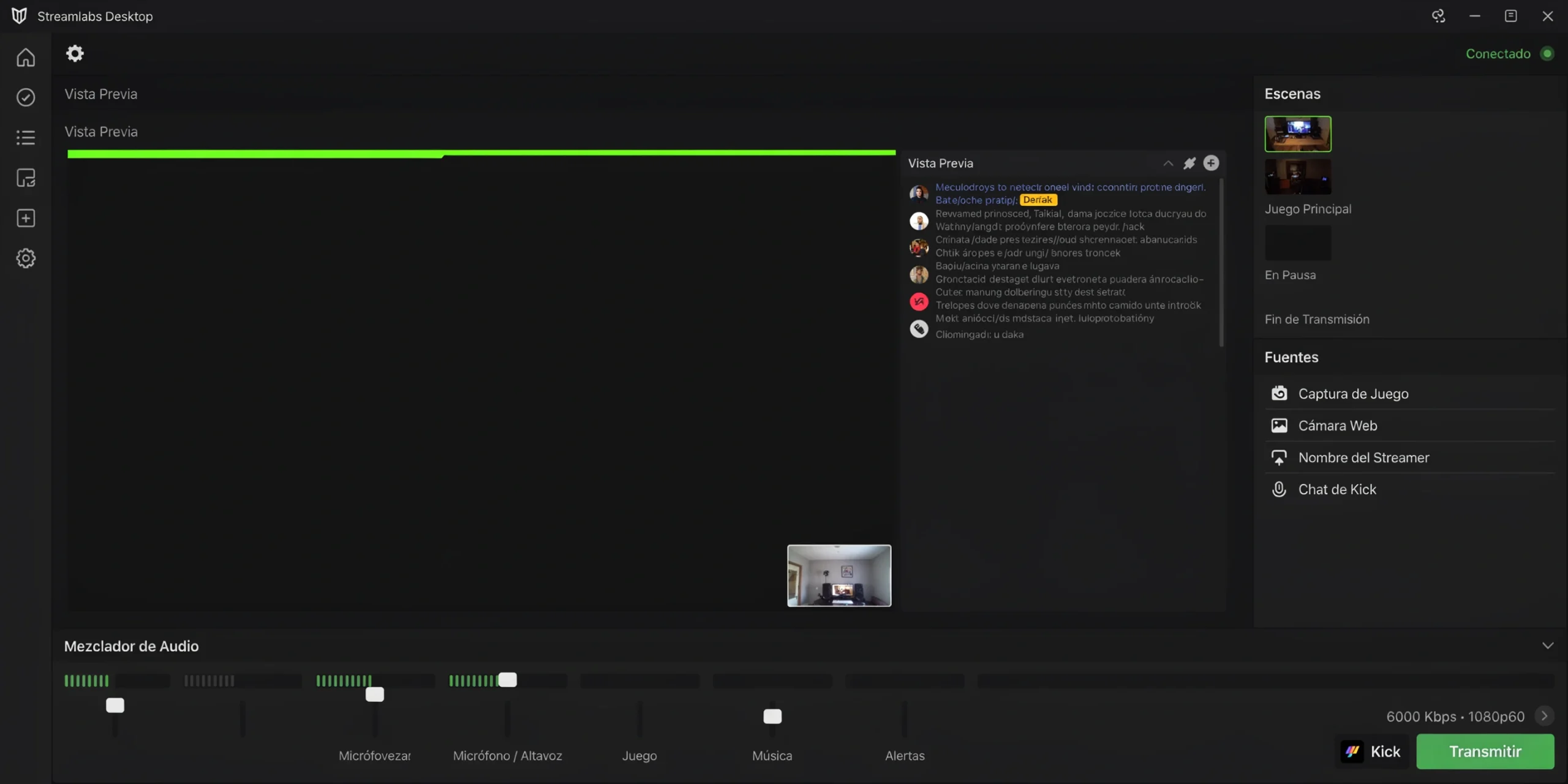Open the list view sidebar icon

tap(26, 137)
